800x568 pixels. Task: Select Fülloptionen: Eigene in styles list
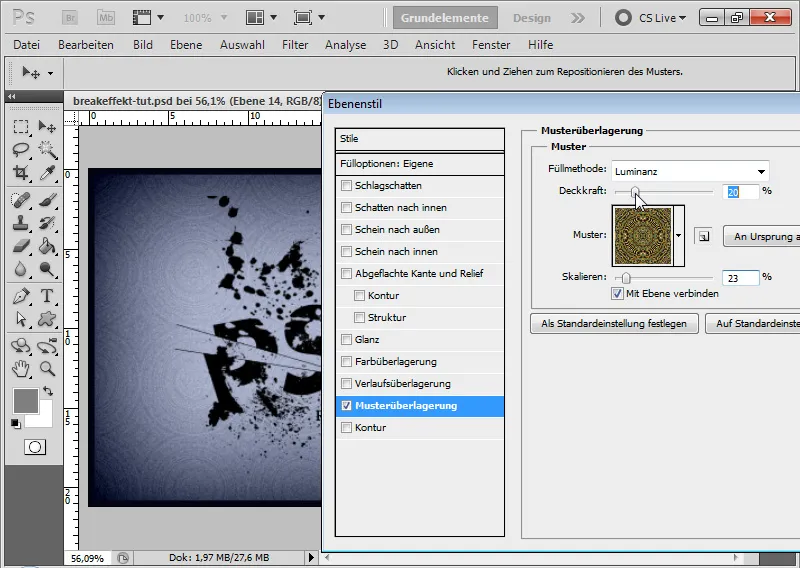[419, 164]
